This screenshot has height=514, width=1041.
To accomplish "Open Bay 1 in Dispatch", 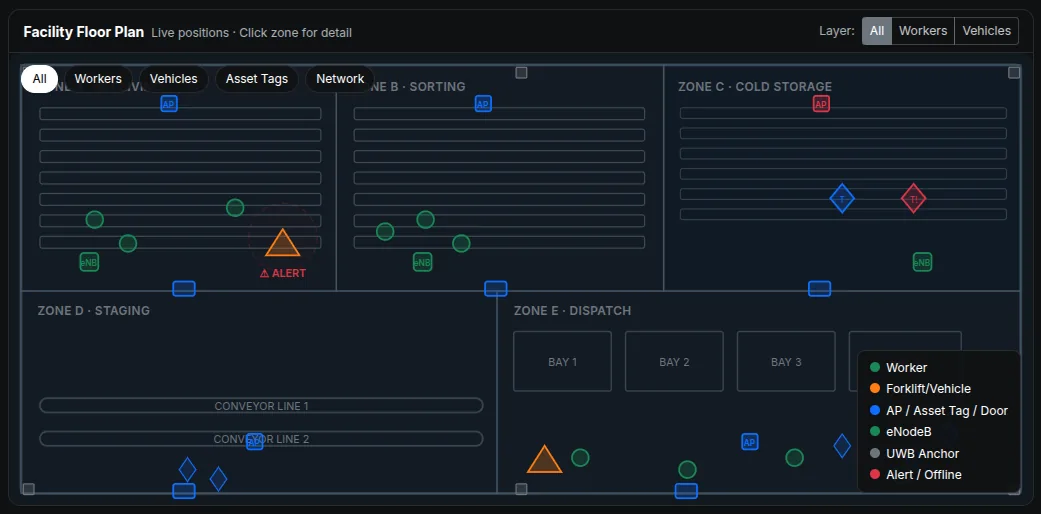I will click(562, 361).
